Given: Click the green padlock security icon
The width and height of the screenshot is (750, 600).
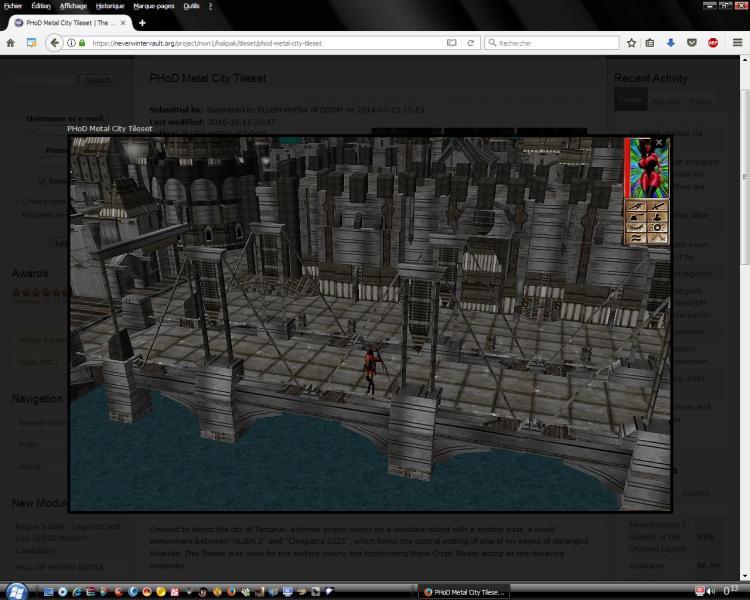Looking at the screenshot, I should [x=82, y=43].
